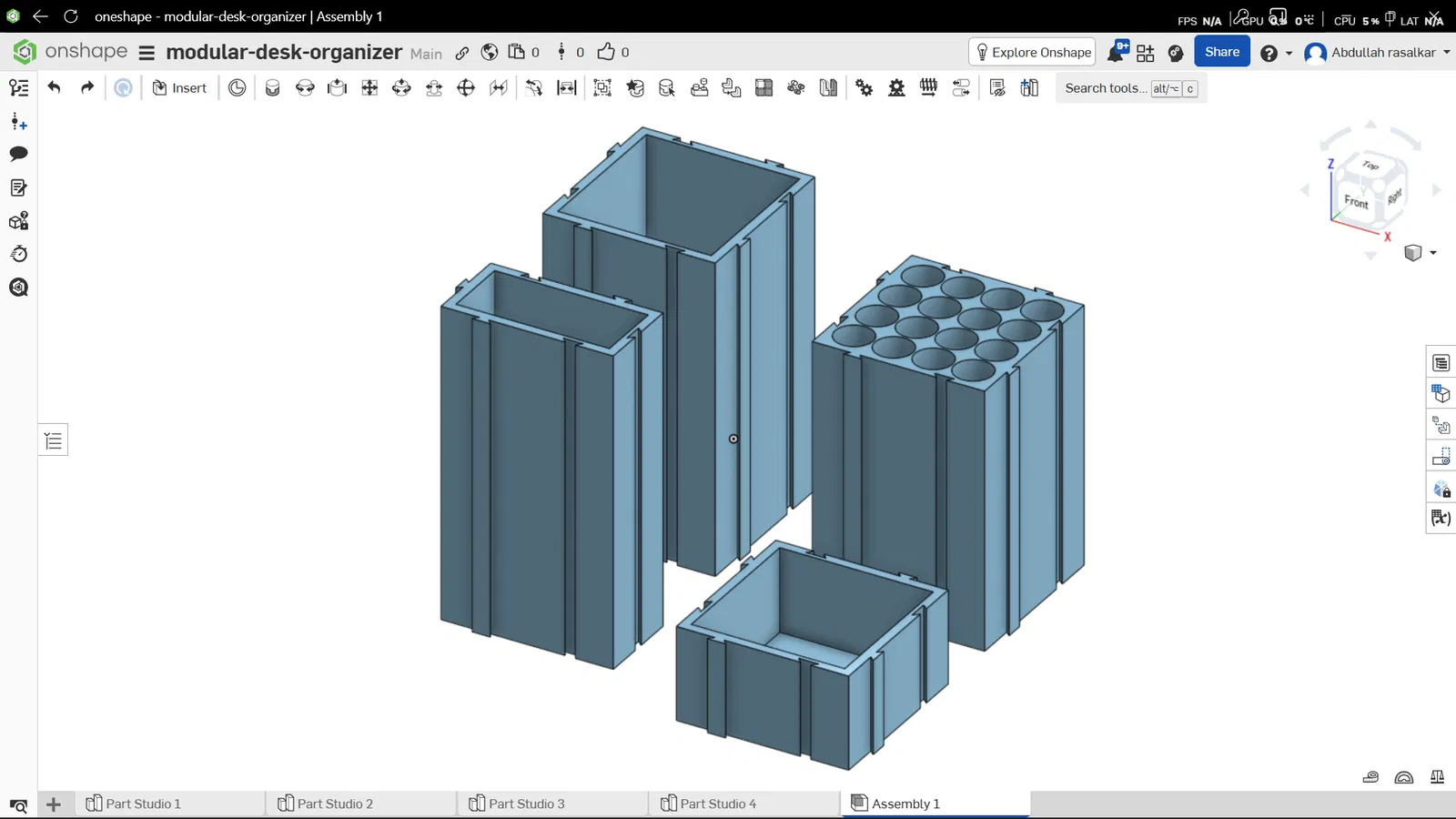Open the Abdullah rasalkar account menu

(1377, 53)
